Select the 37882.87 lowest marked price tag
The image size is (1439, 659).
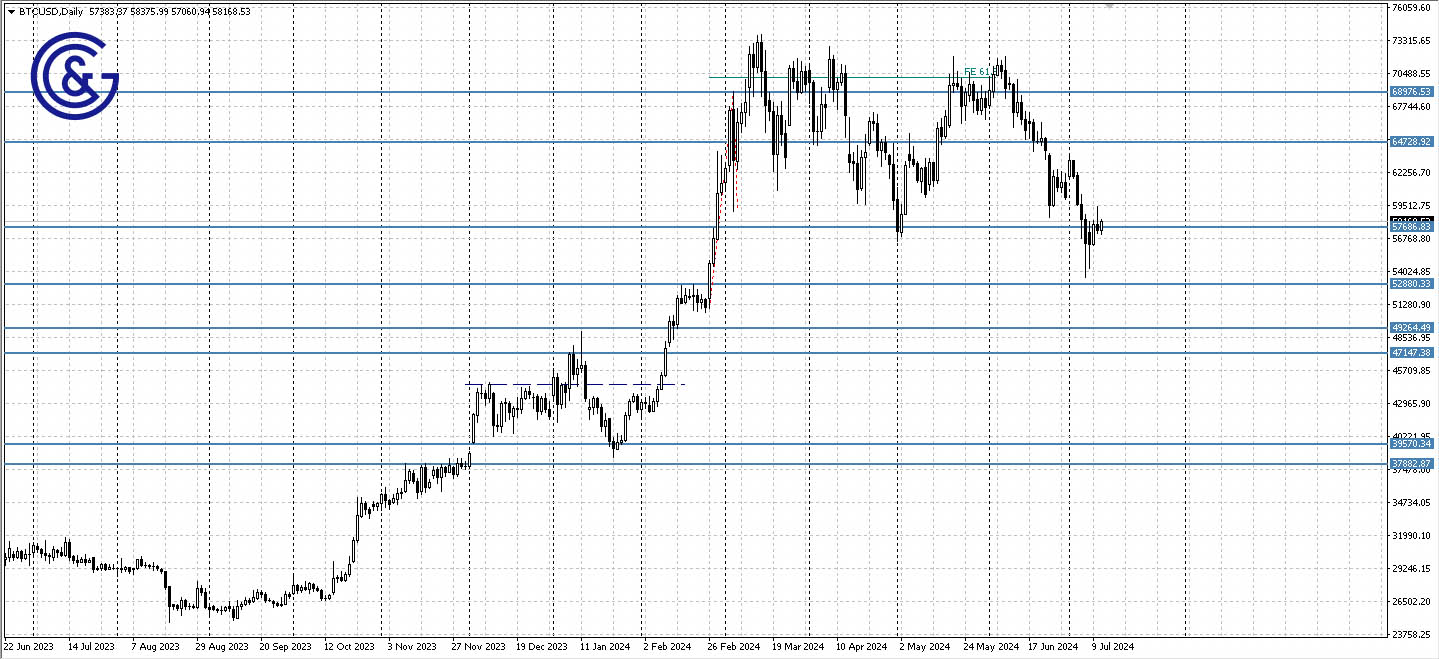[x=1413, y=462]
